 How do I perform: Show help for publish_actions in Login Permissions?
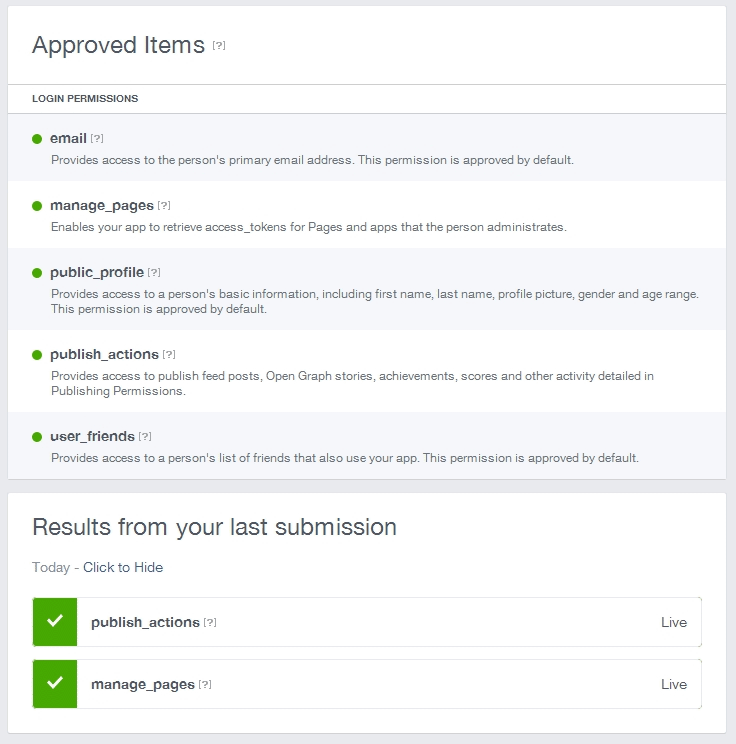[169, 354]
